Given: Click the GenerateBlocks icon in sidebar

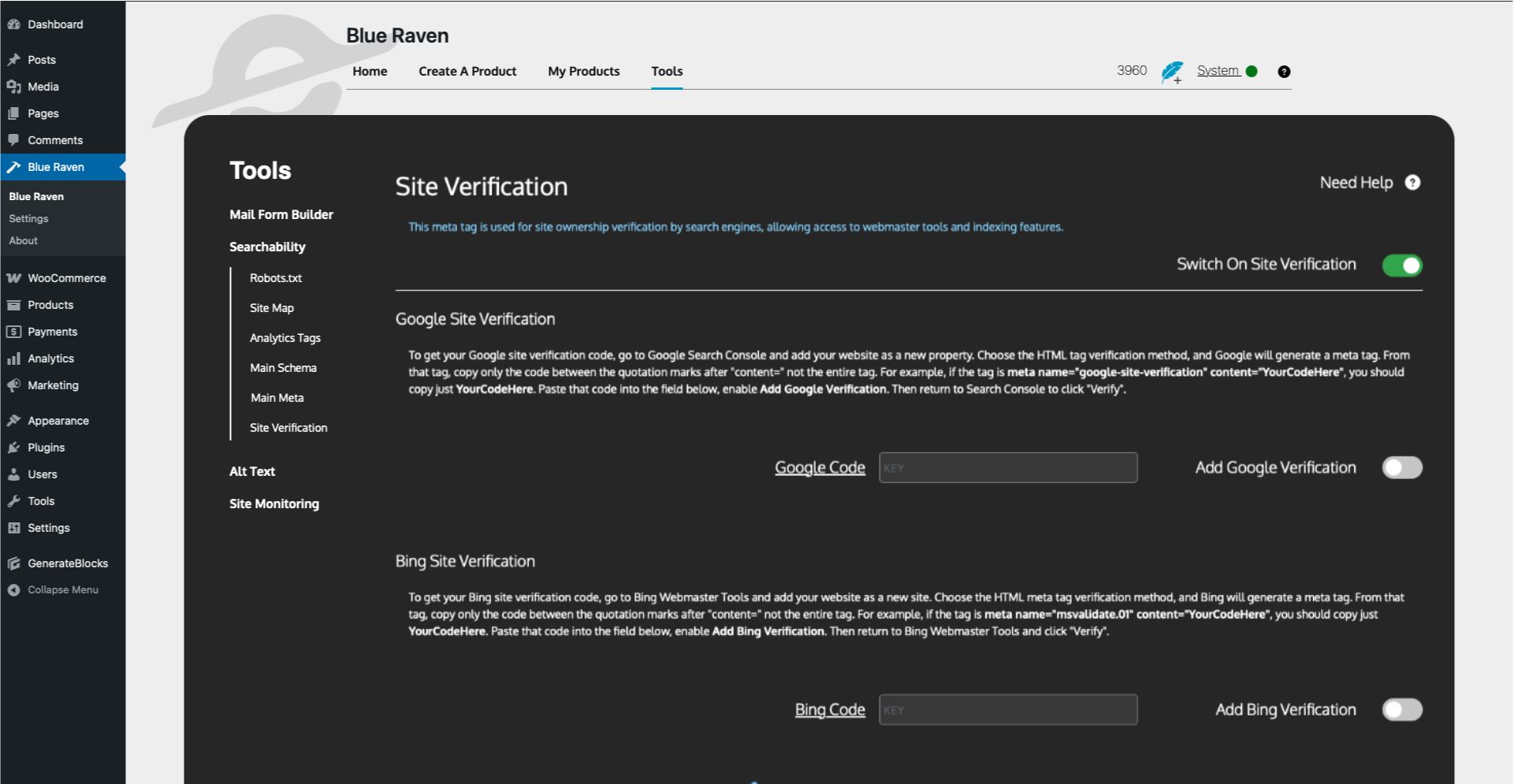Looking at the screenshot, I should 13,563.
